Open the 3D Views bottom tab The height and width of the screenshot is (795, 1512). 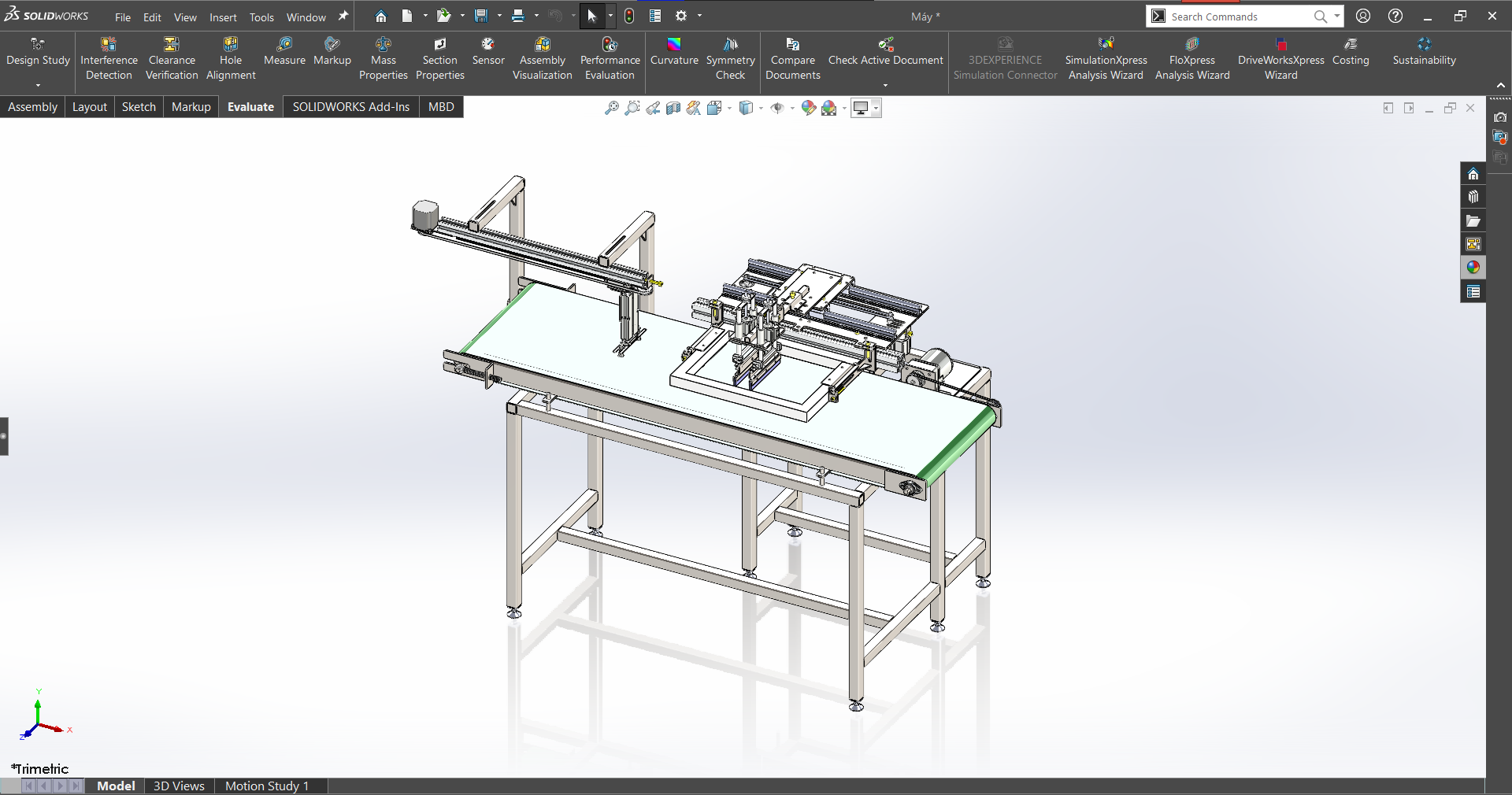pyautogui.click(x=179, y=786)
